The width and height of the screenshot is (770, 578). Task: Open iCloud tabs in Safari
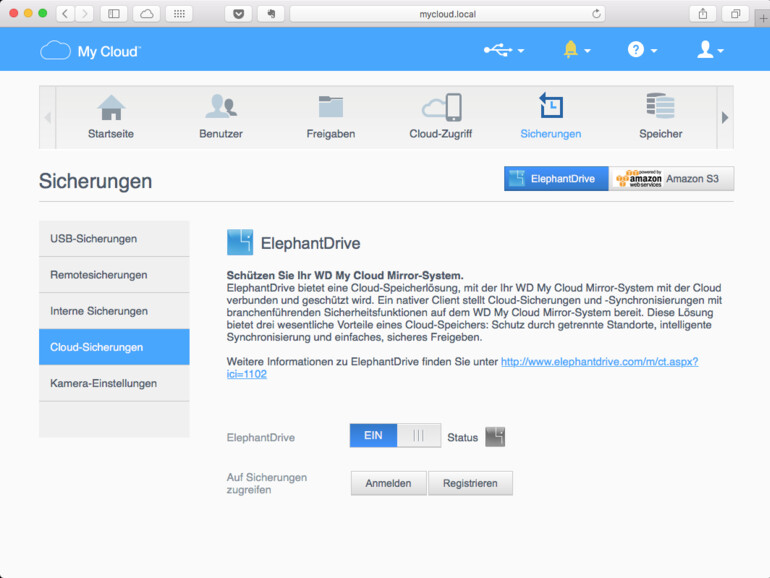click(146, 14)
